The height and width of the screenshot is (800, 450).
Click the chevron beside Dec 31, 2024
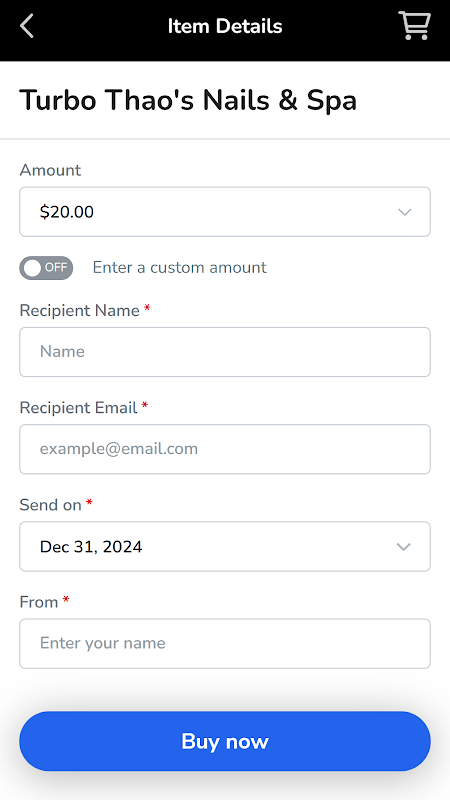(x=404, y=547)
